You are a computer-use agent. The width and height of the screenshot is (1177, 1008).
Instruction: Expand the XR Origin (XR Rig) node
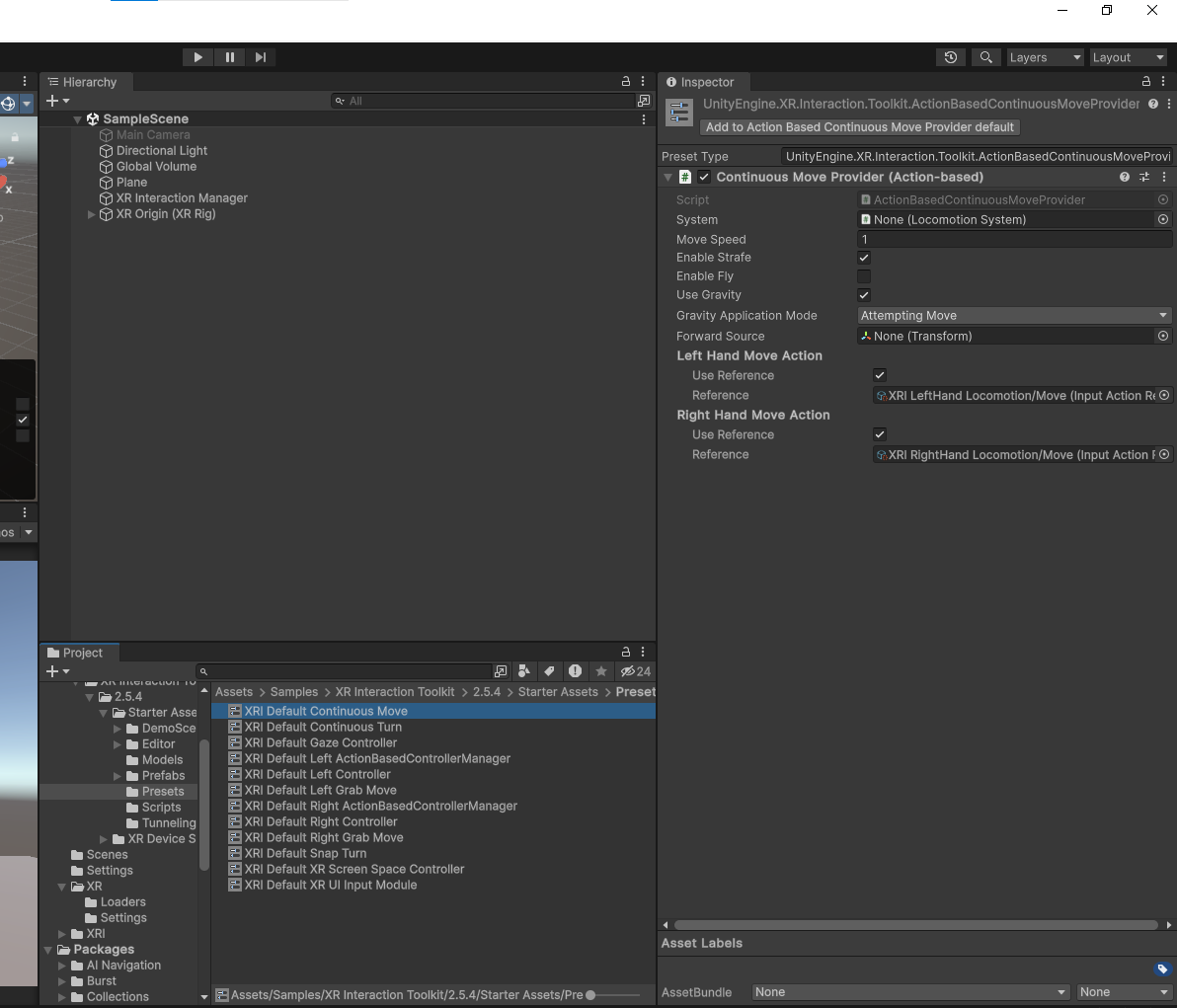pyautogui.click(x=92, y=214)
